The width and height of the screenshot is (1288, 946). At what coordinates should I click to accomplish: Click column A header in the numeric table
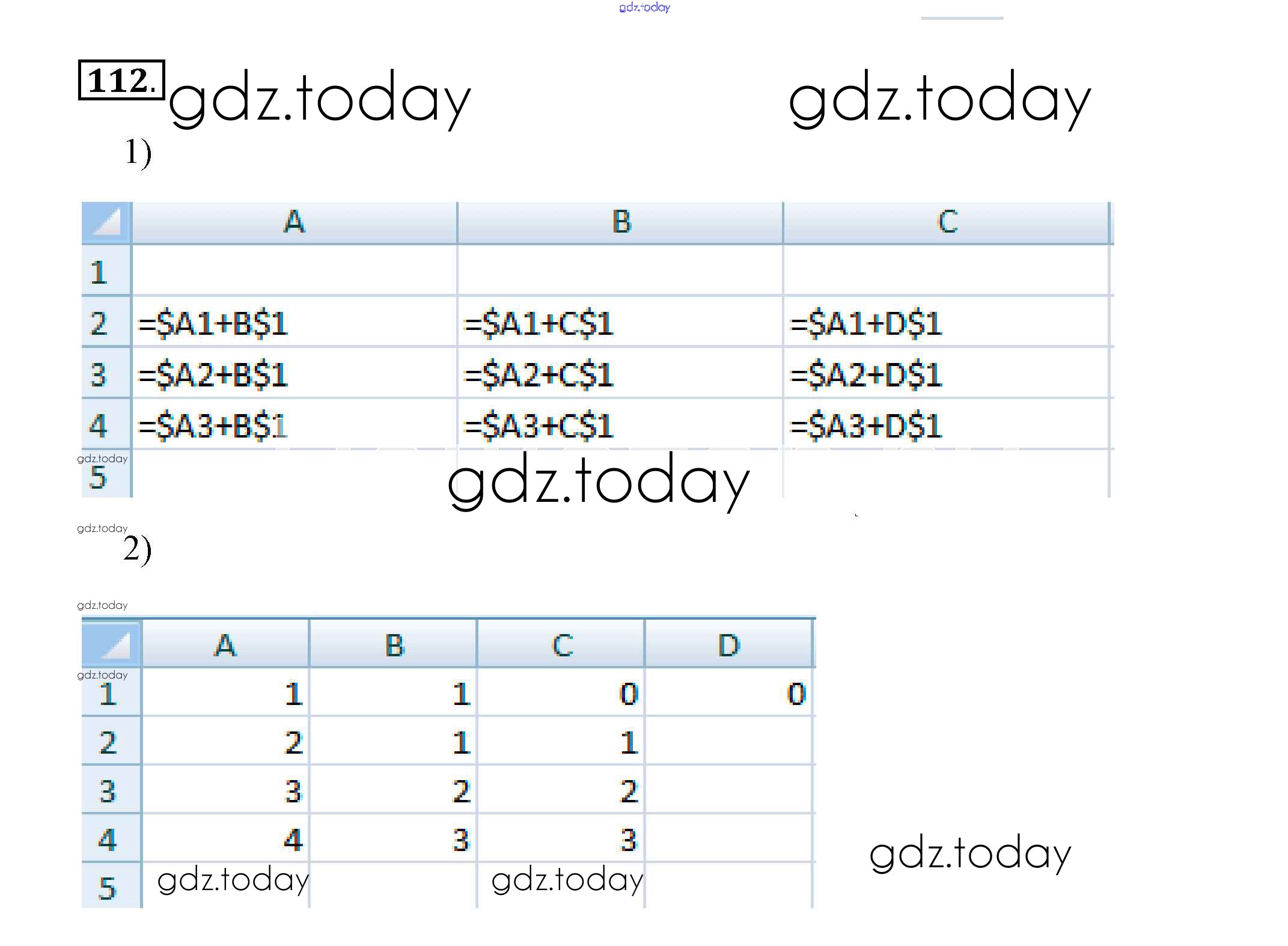point(225,645)
